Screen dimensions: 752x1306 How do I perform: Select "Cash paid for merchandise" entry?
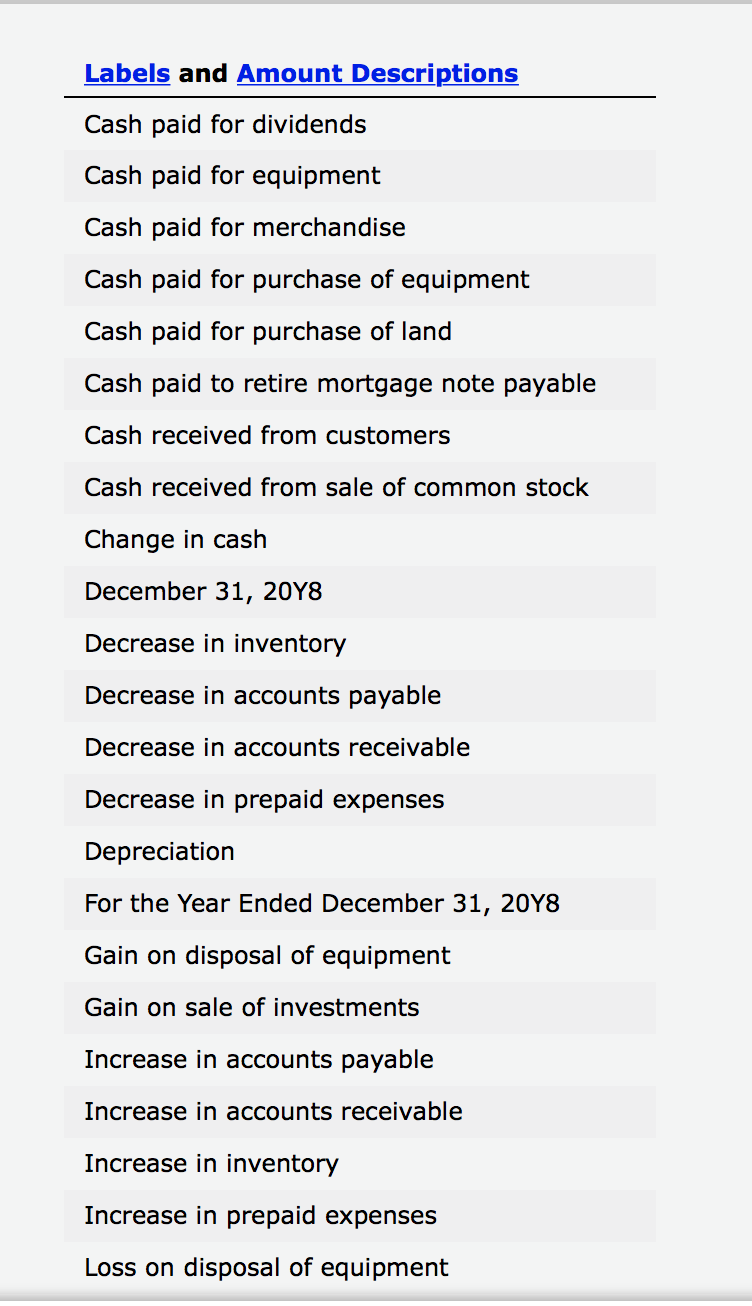244,227
